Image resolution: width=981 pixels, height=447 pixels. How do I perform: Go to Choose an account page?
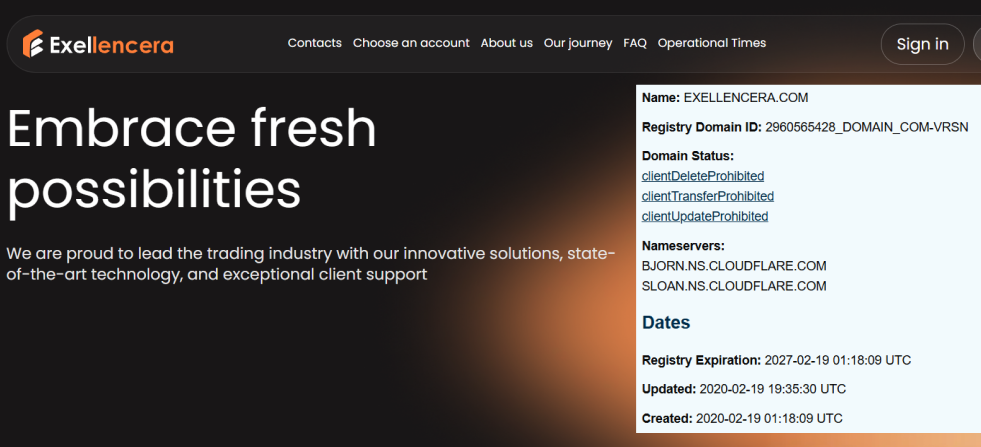tap(411, 43)
